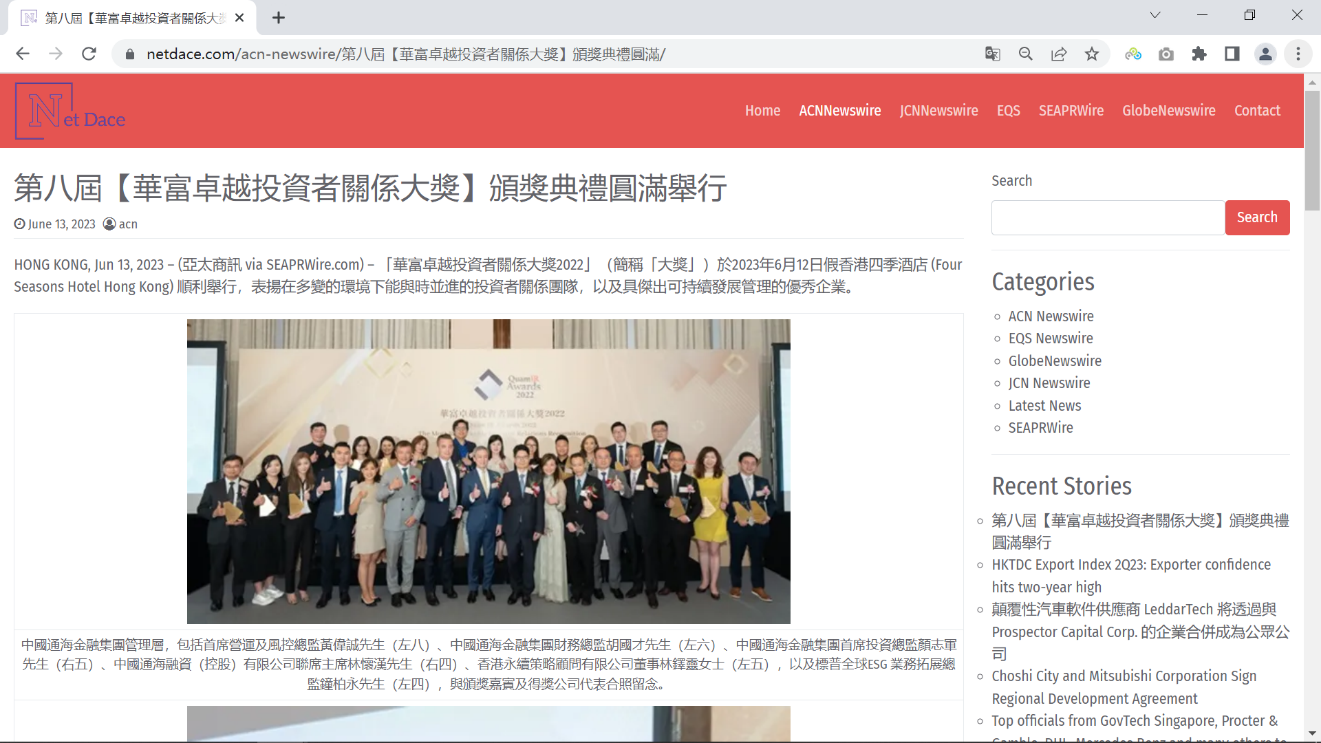Open the SEAPRWire menu item

1071,111
